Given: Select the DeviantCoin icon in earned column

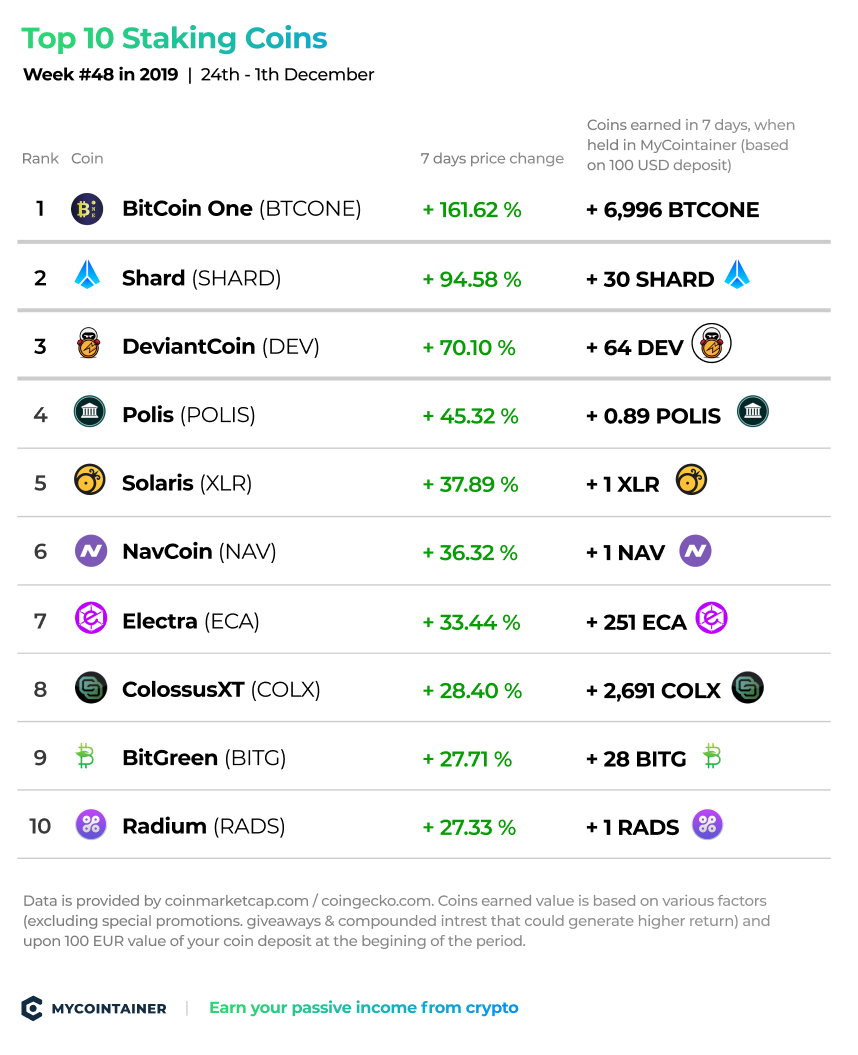Looking at the screenshot, I should [x=711, y=343].
